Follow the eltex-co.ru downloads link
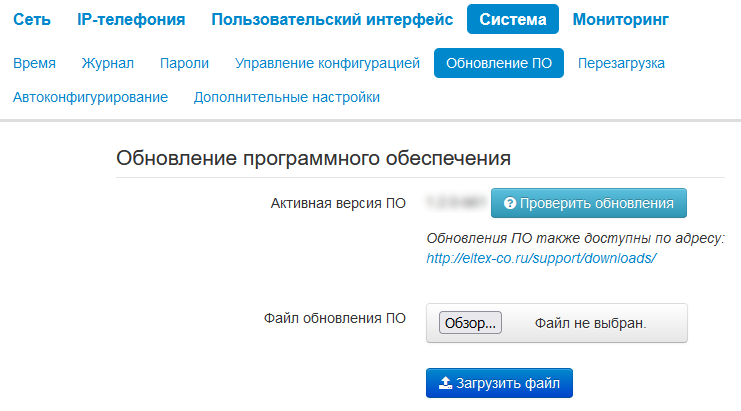This screenshot has width=741, height=411. tap(541, 257)
